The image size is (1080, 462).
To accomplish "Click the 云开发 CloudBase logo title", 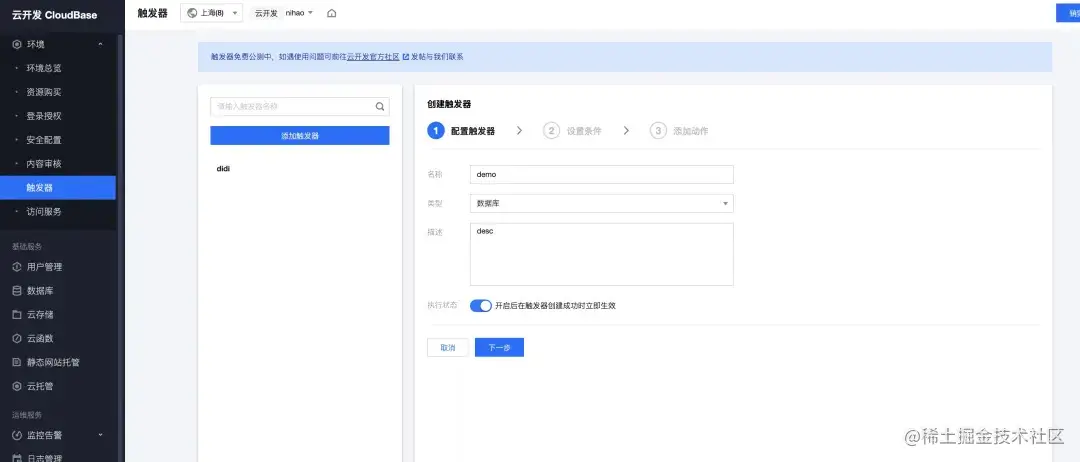I will 54,14.
